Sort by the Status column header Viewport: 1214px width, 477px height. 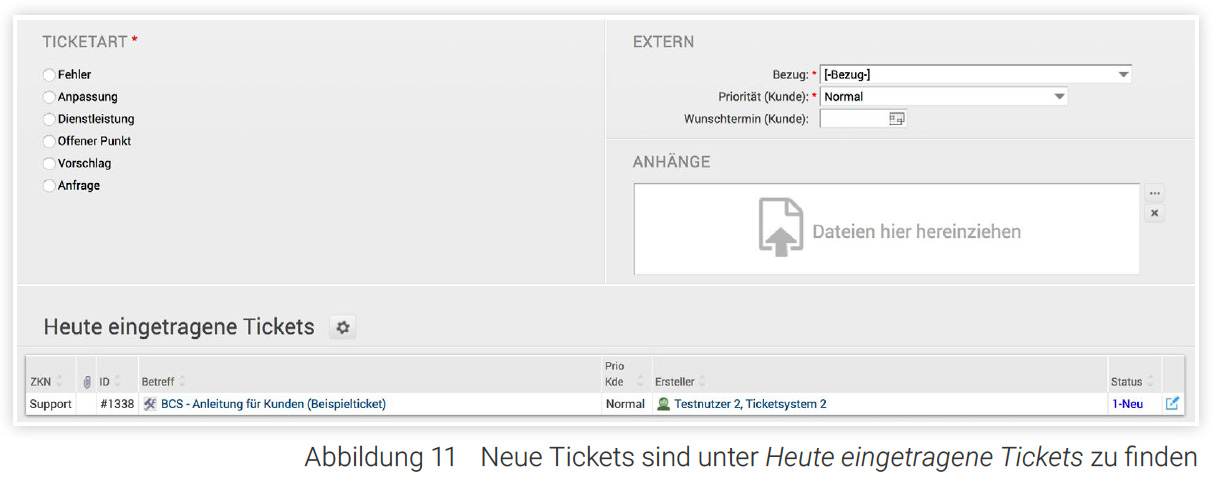(x=1126, y=382)
